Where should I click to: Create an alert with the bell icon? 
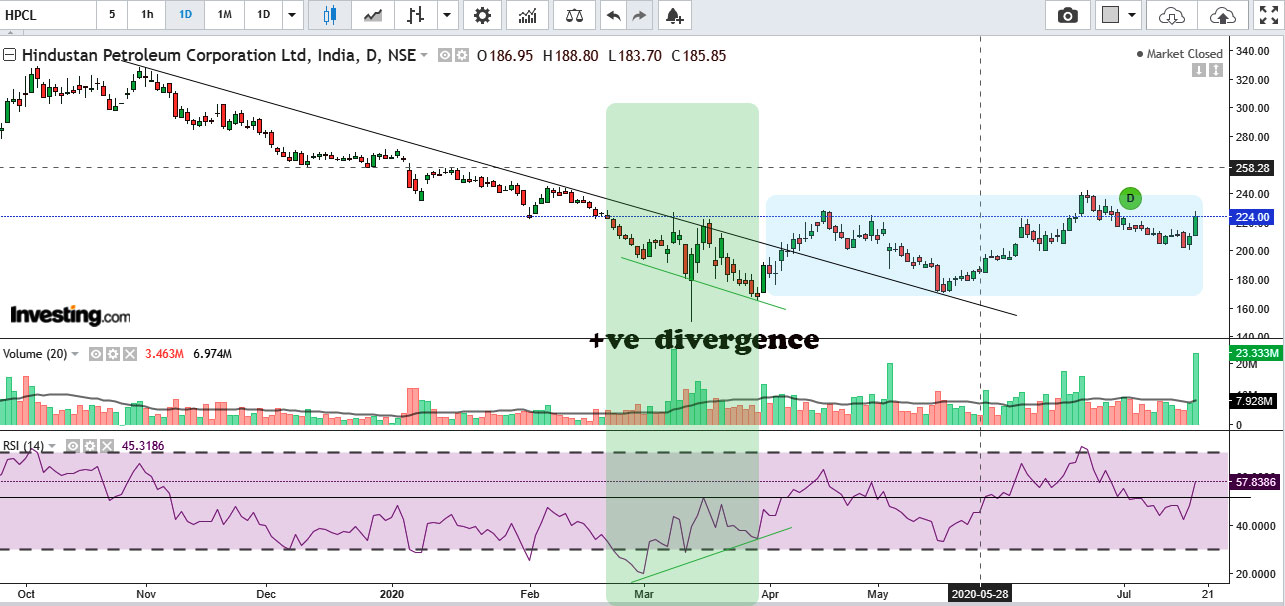[674, 15]
